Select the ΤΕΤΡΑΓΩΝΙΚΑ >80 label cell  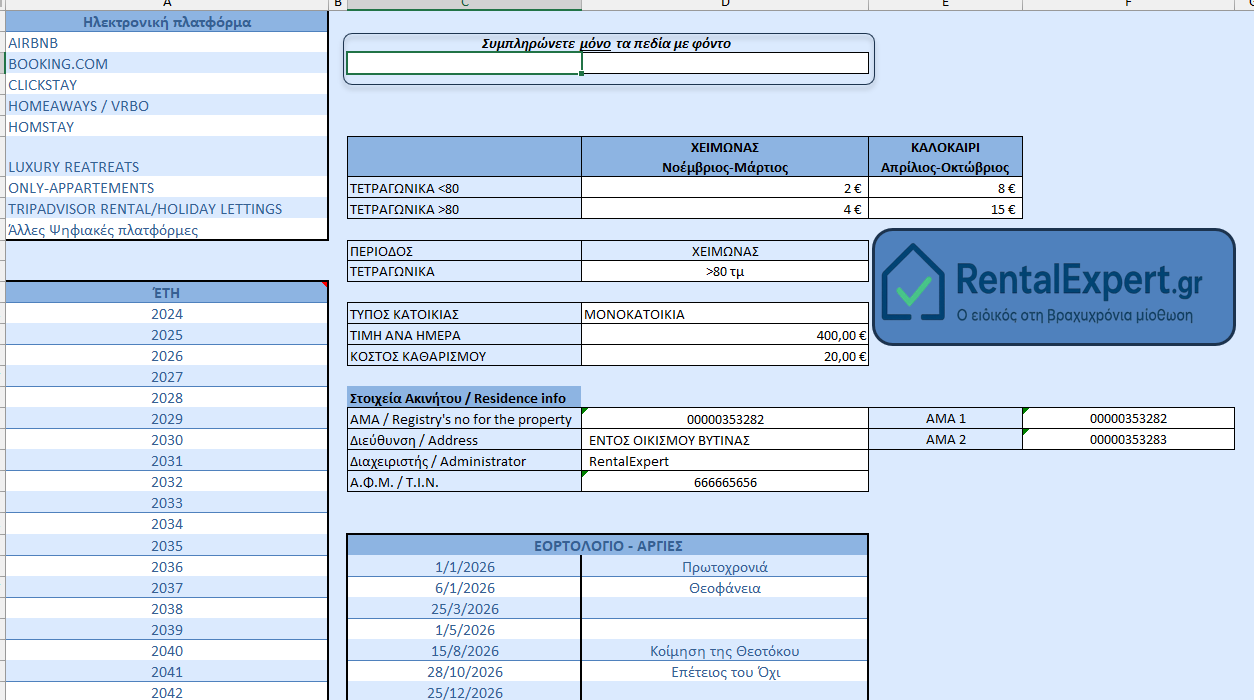464,209
